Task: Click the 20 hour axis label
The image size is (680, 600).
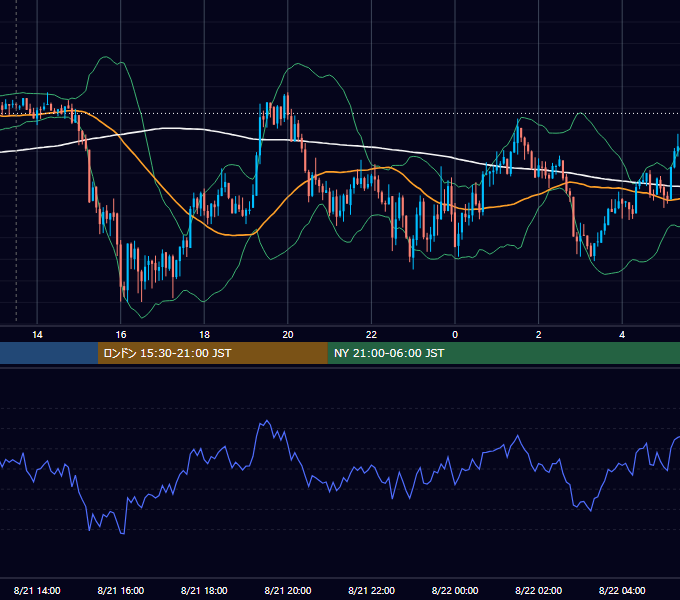Action: click(288, 335)
